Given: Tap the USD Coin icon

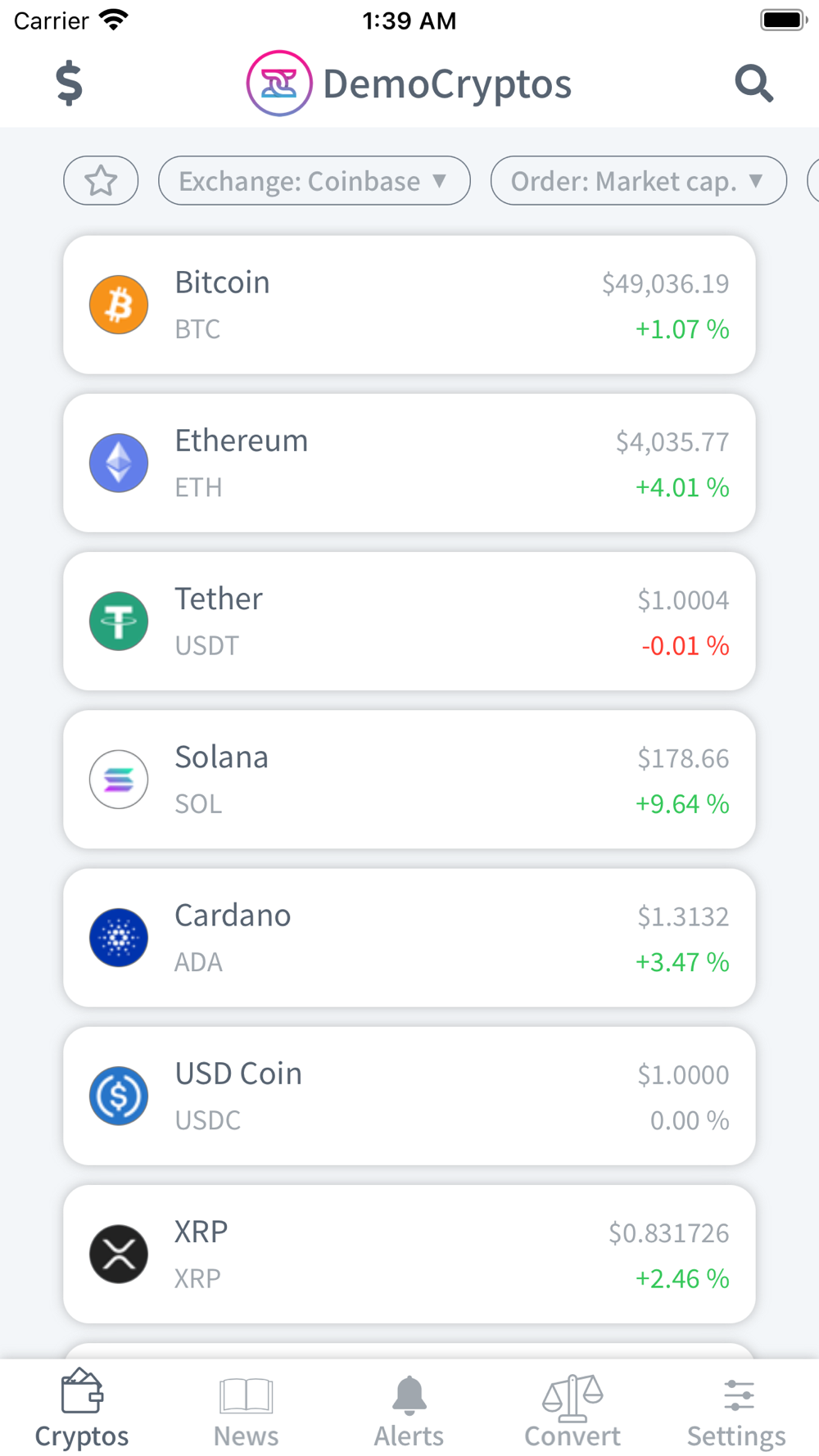Looking at the screenshot, I should tap(119, 1096).
